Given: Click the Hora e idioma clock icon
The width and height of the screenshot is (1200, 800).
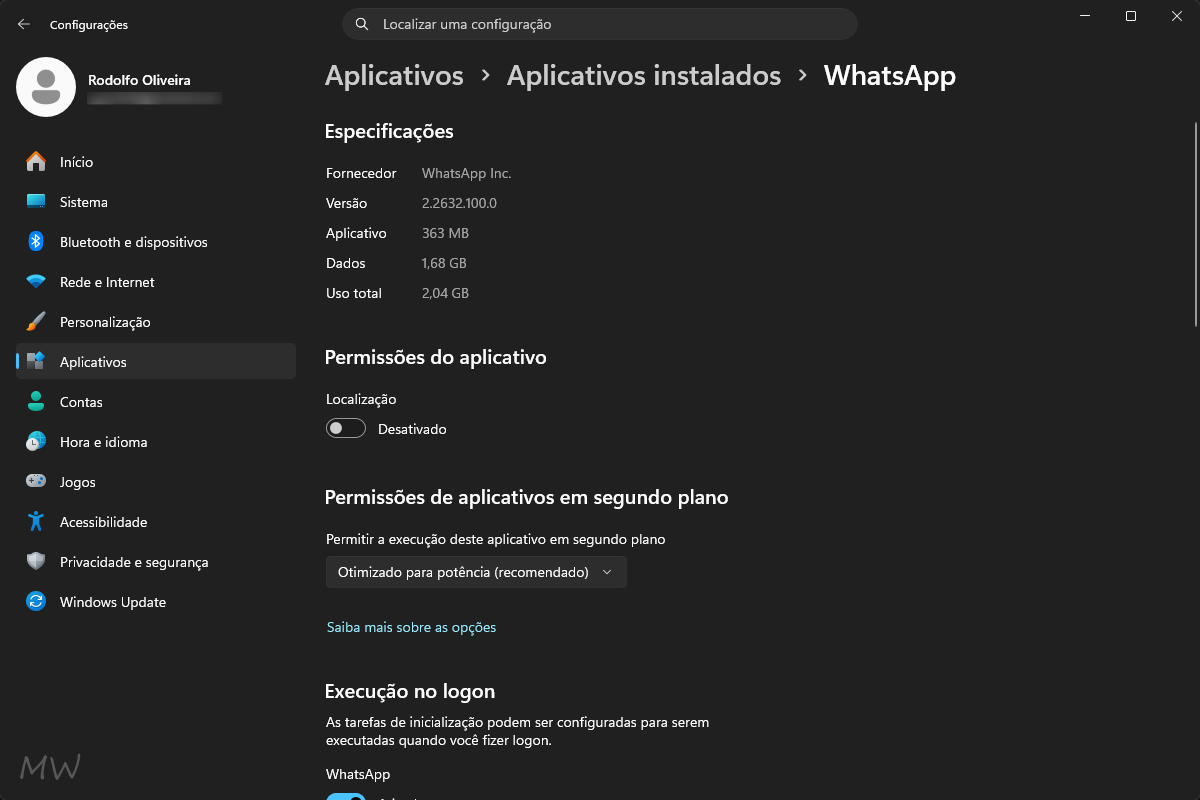Looking at the screenshot, I should click(x=36, y=442).
